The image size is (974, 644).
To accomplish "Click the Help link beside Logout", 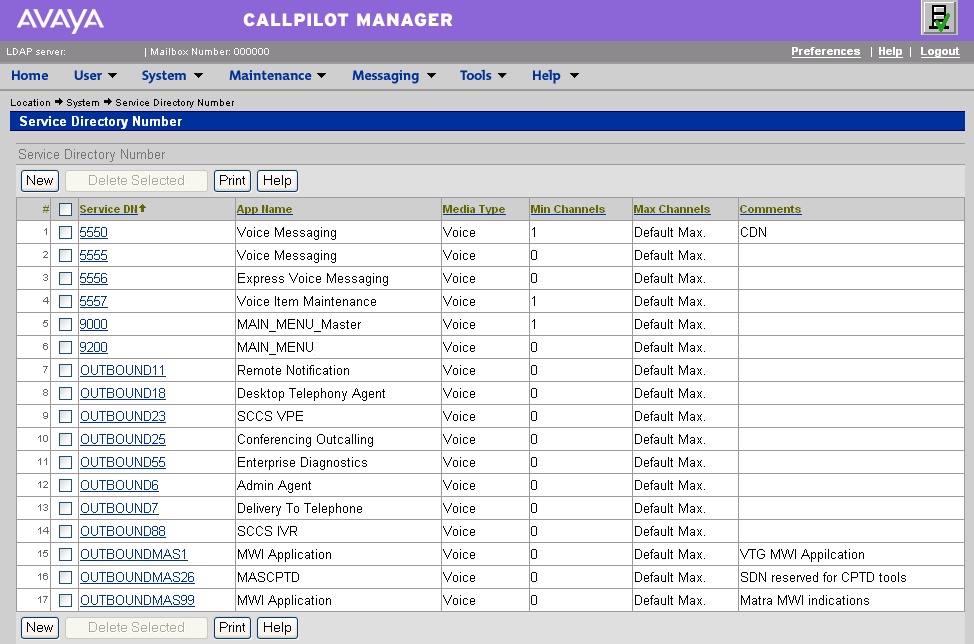I will tap(890, 52).
